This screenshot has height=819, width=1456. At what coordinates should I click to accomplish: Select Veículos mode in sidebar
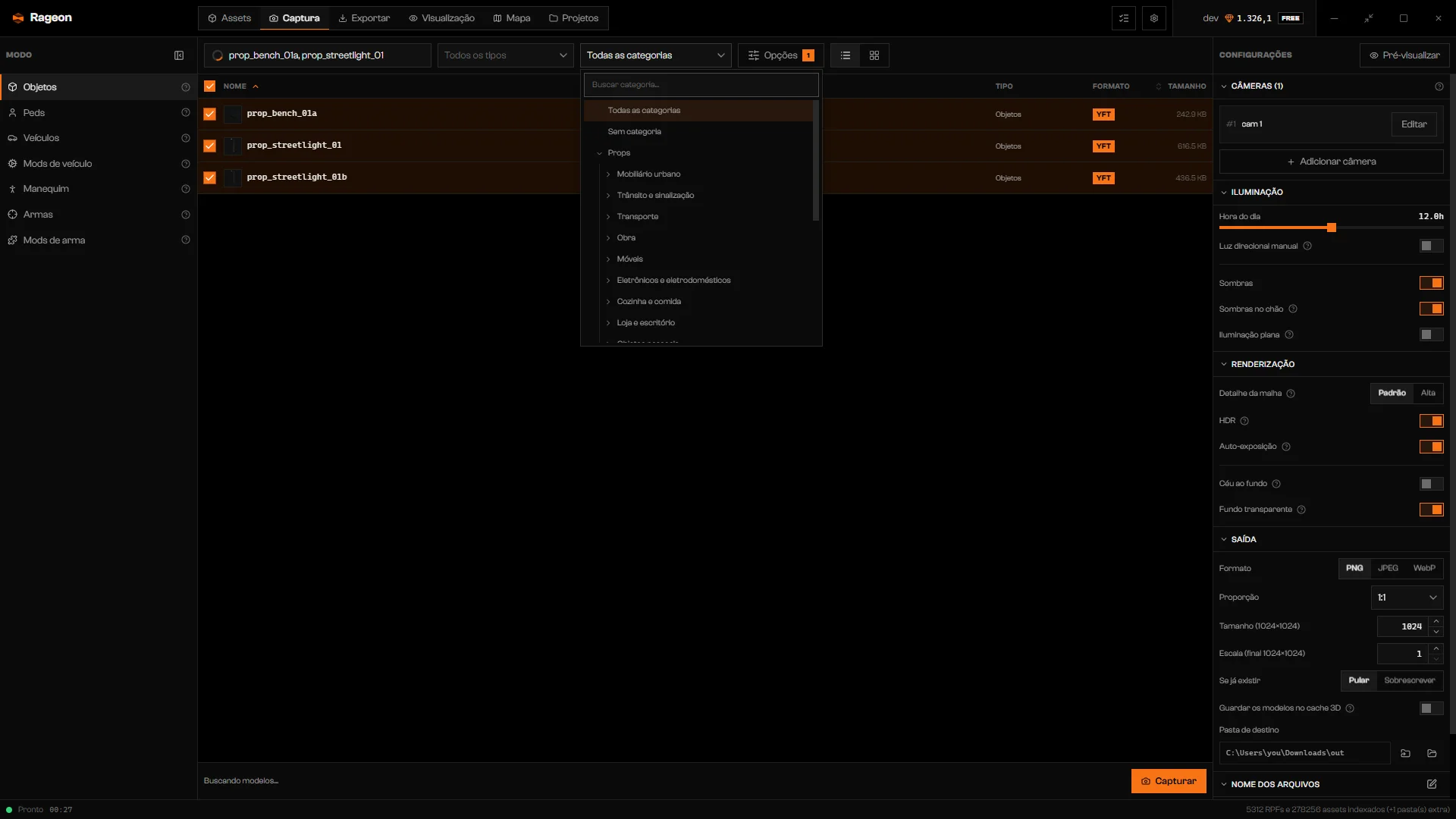[x=99, y=138]
